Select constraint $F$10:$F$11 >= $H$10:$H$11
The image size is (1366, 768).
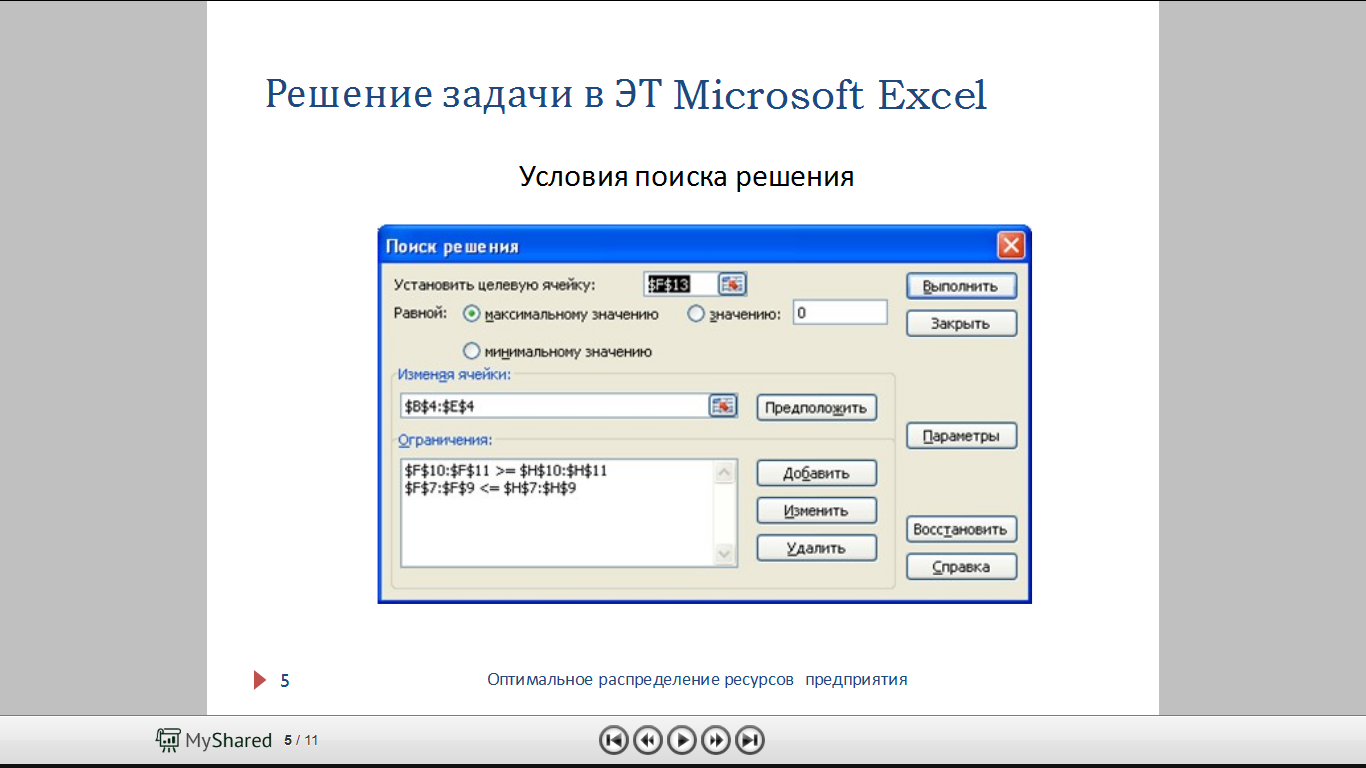506,470
